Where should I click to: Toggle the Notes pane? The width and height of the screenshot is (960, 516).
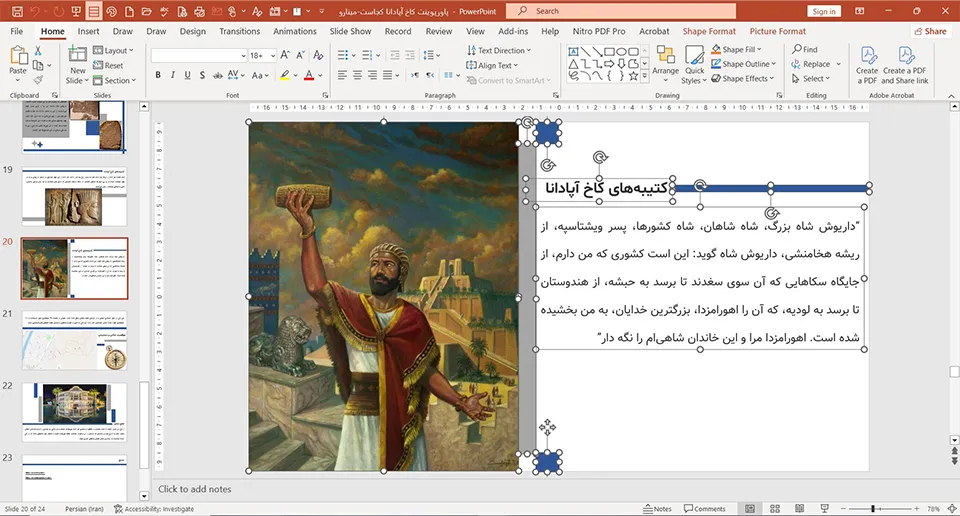pos(658,509)
